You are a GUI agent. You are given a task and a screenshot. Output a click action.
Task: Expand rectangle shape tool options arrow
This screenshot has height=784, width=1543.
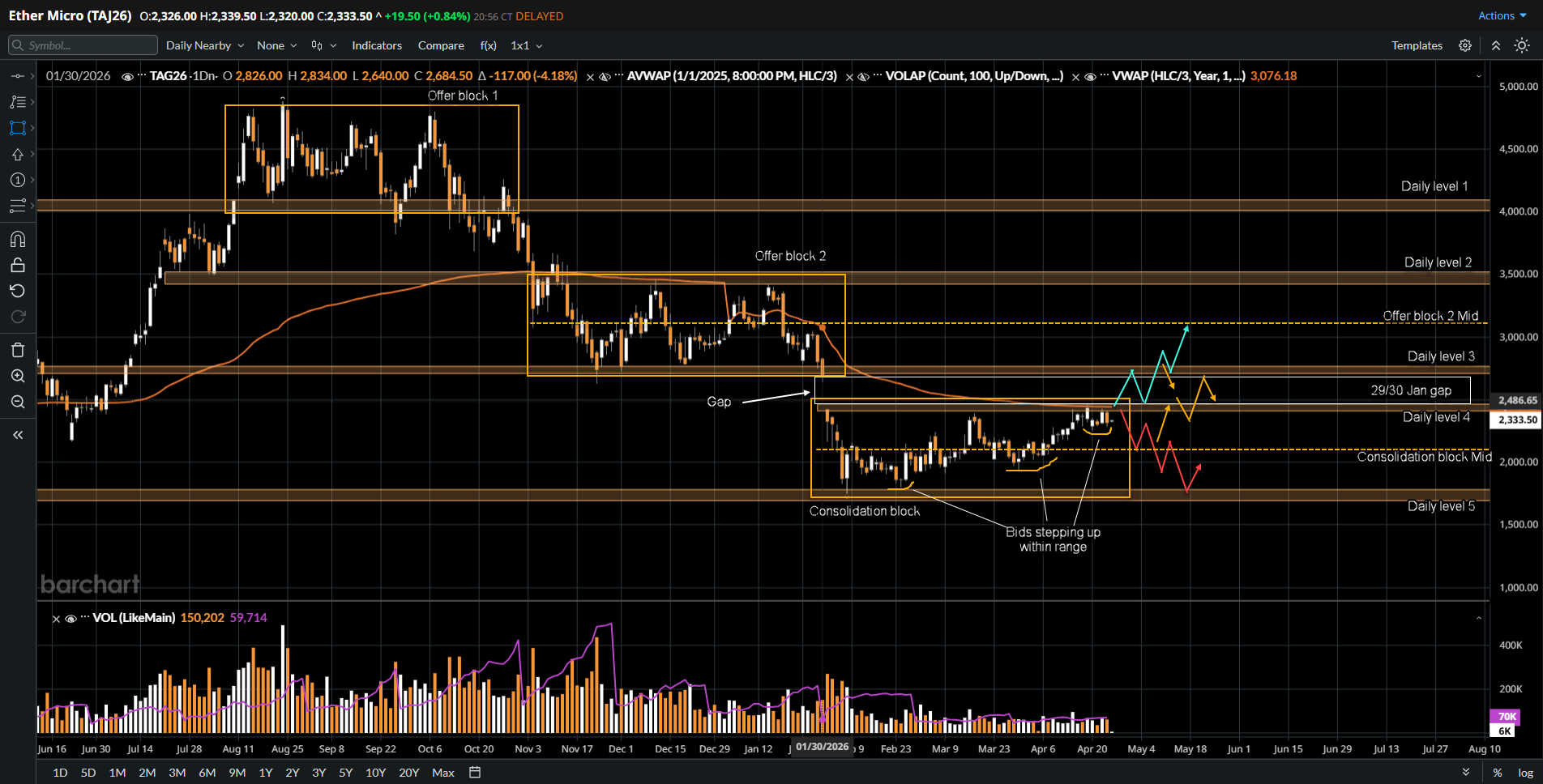coord(32,128)
